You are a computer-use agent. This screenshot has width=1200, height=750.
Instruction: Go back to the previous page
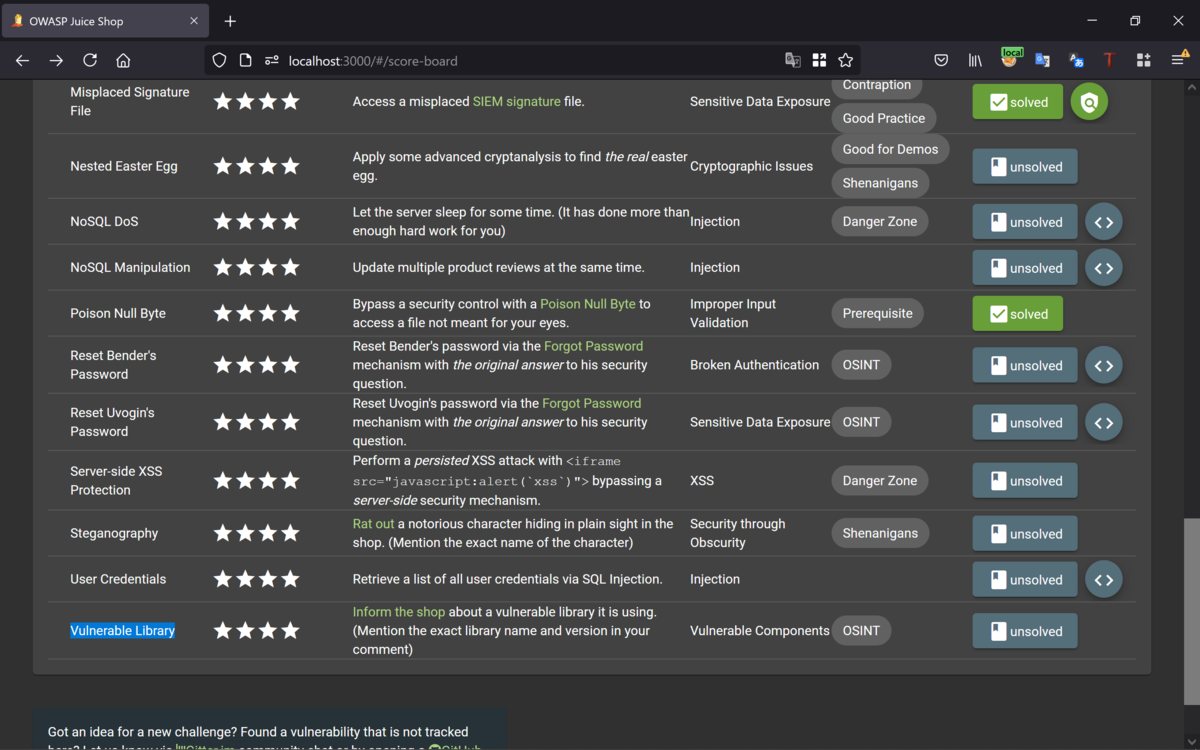point(23,60)
